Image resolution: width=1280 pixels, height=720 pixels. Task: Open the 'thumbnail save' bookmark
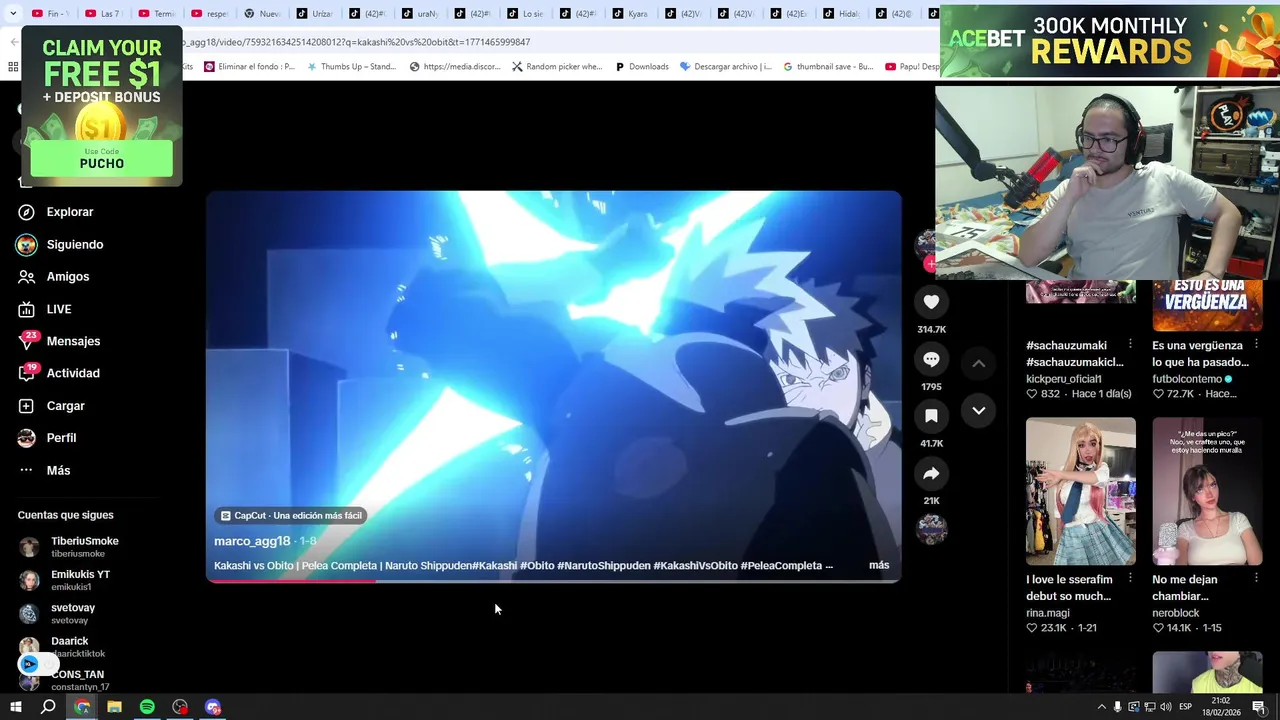(x=828, y=66)
